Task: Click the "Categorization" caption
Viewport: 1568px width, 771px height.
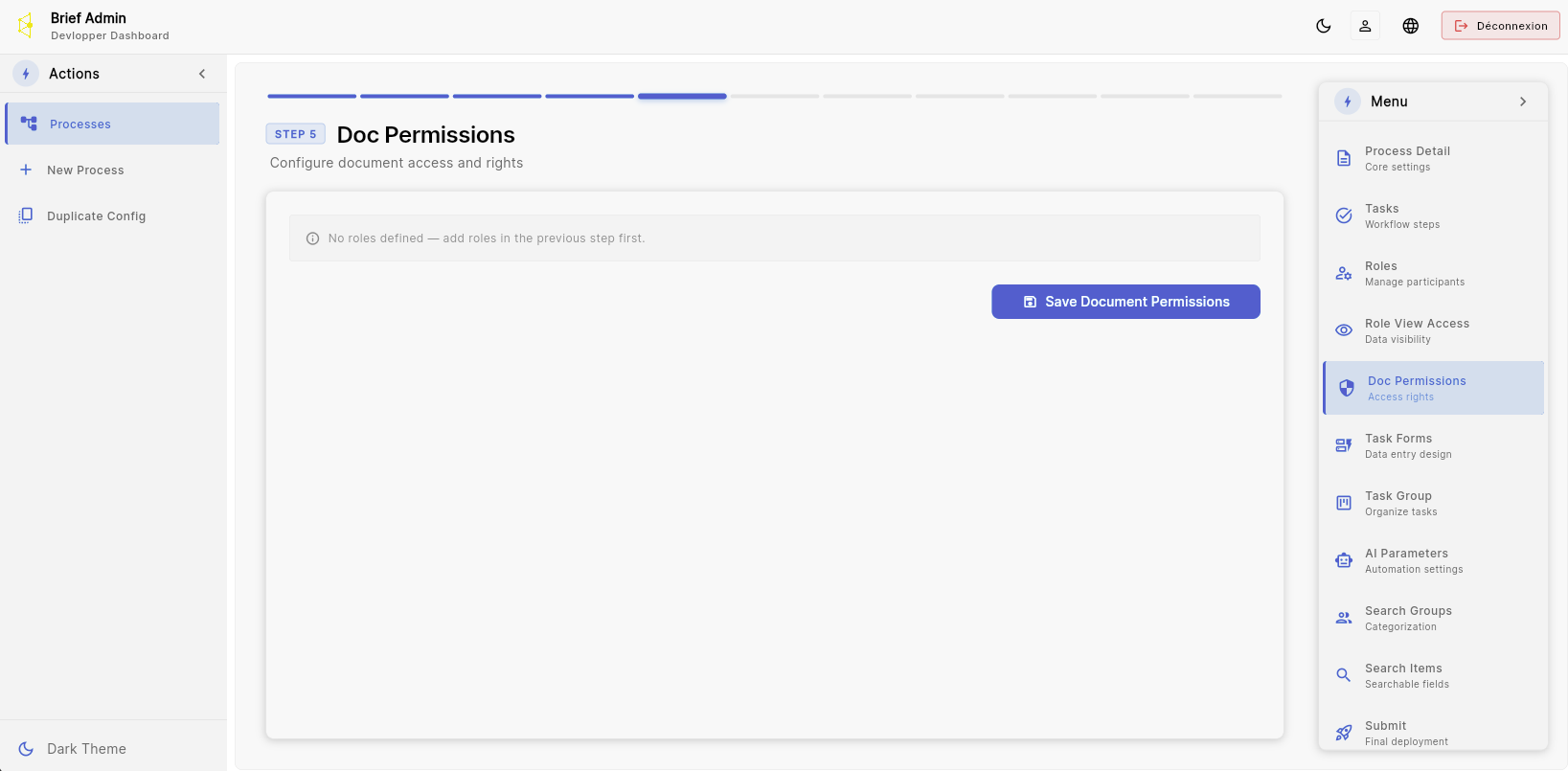Action: (x=1400, y=627)
